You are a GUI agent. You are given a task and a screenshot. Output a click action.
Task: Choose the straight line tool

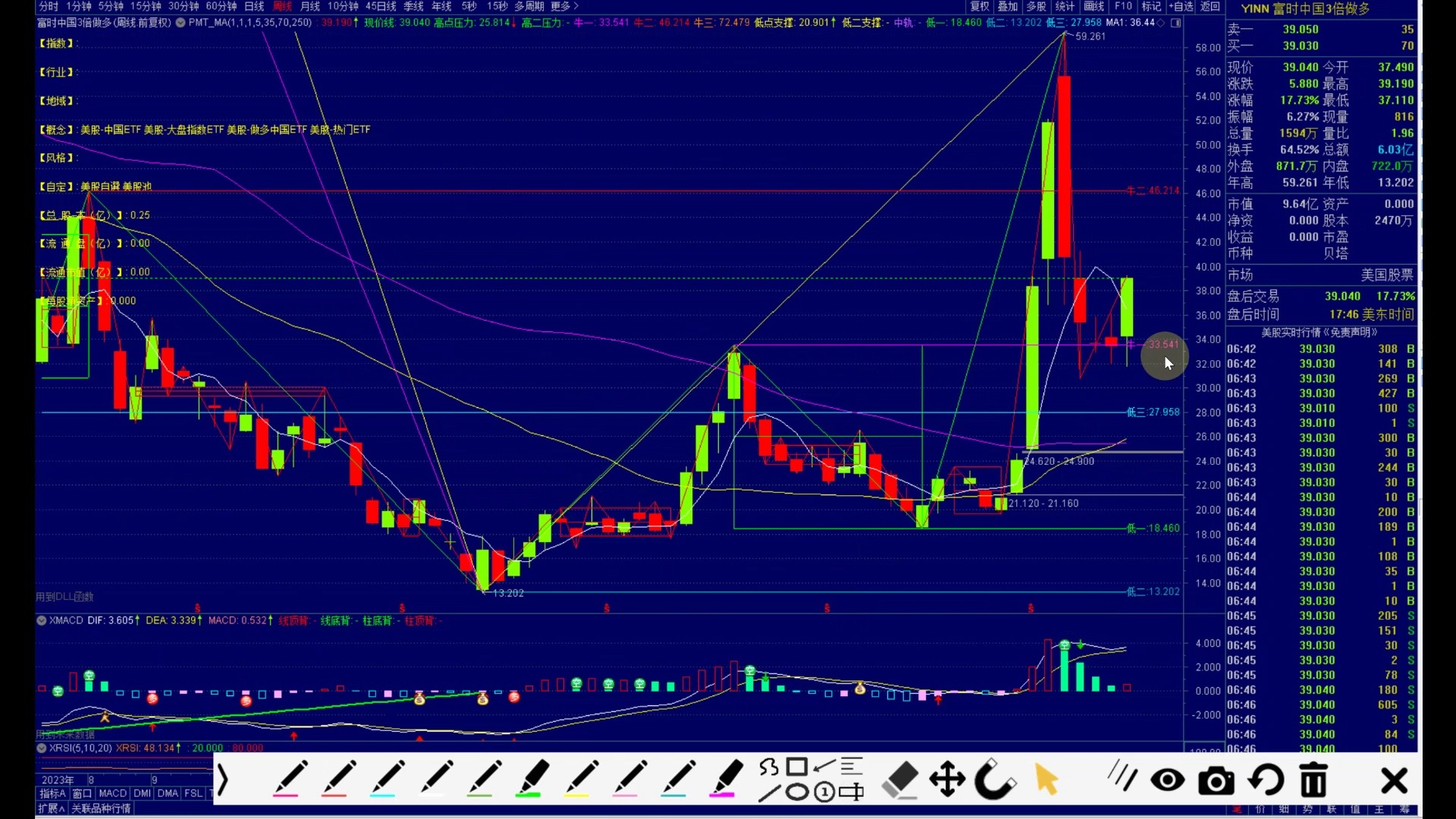(x=769, y=793)
